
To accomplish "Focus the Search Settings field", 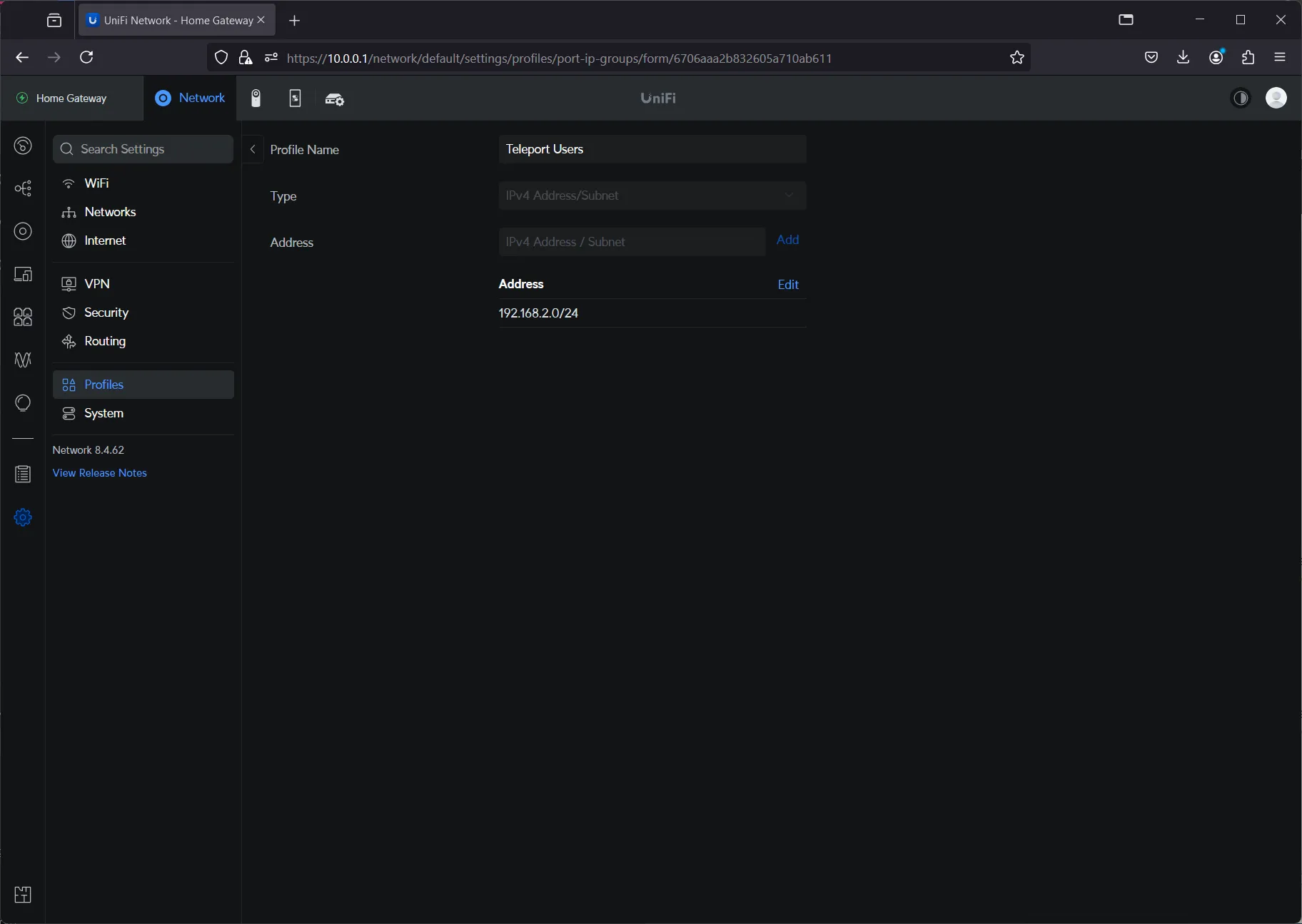I will [143, 149].
